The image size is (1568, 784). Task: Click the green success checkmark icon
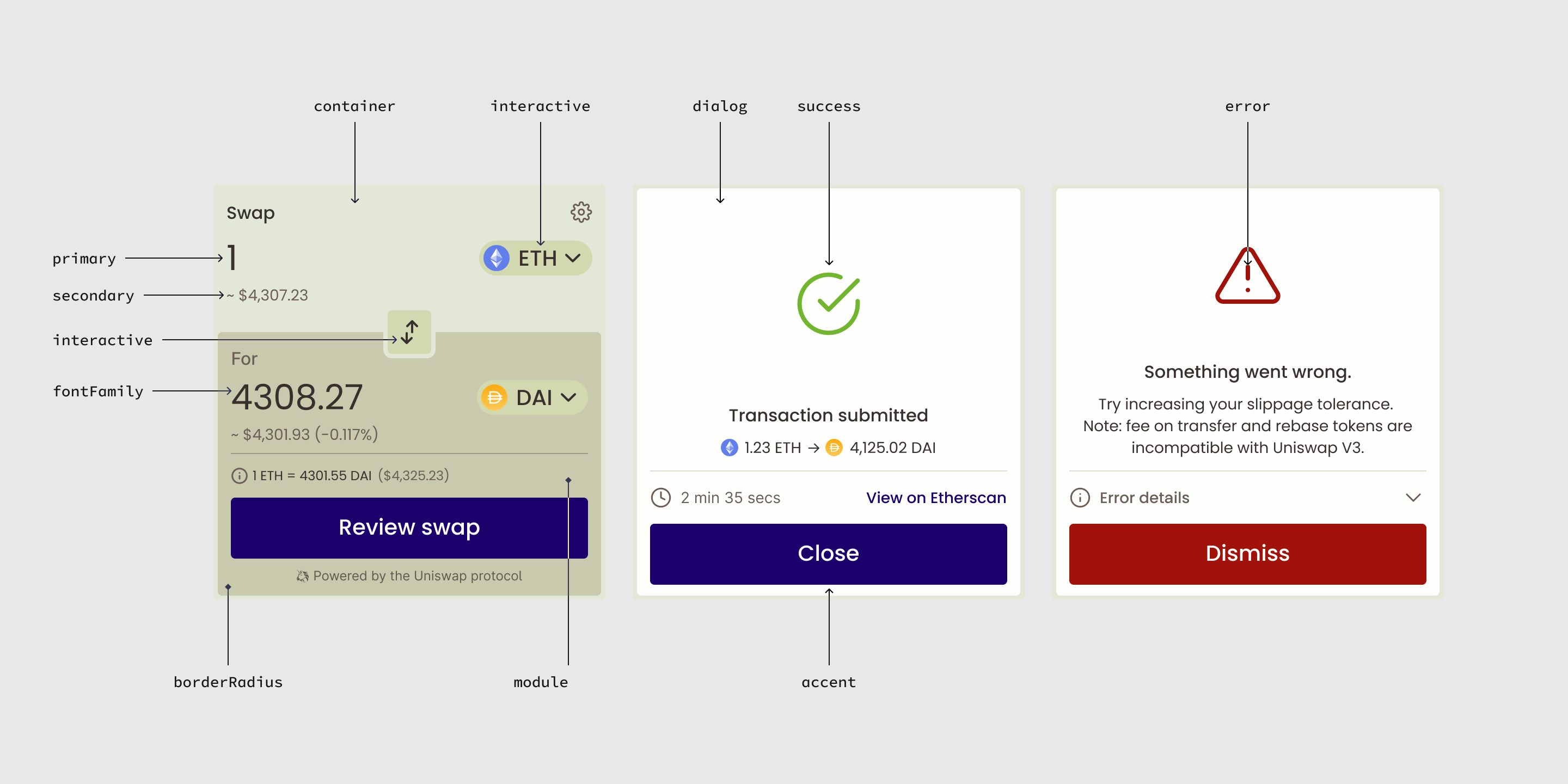tap(829, 303)
